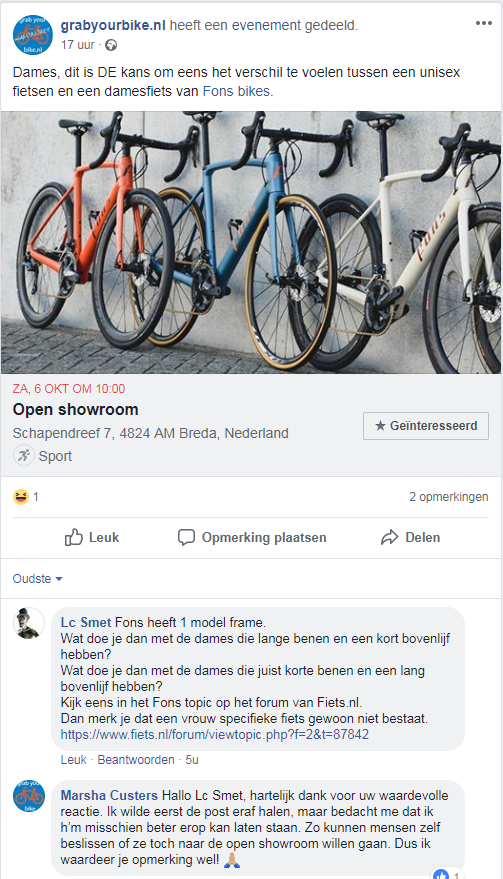This screenshot has width=503, height=879.
Task: Open the fiets.nl forum viewtopic link
Action: click(215, 734)
